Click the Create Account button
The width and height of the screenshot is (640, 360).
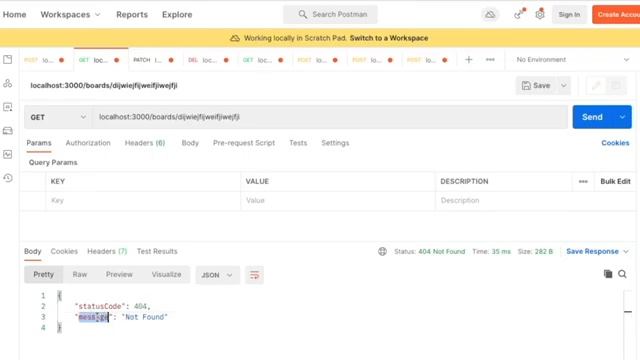616,15
